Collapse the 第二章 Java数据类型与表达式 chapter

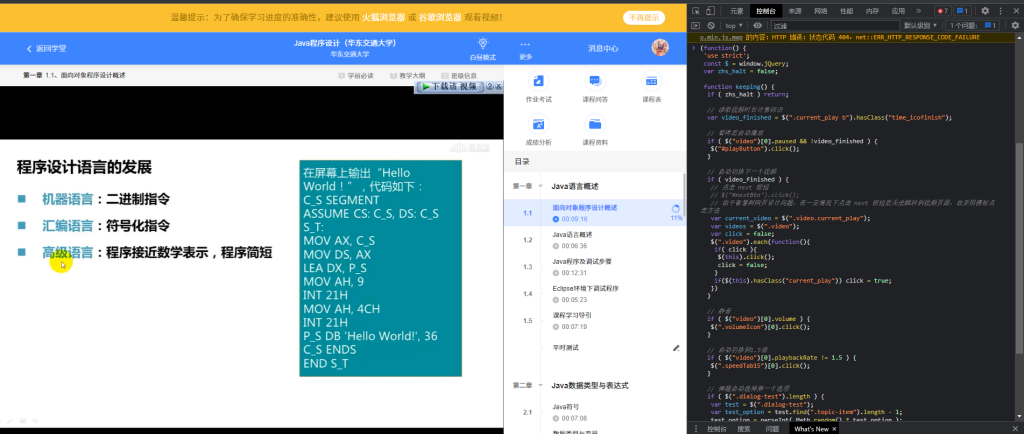point(540,385)
